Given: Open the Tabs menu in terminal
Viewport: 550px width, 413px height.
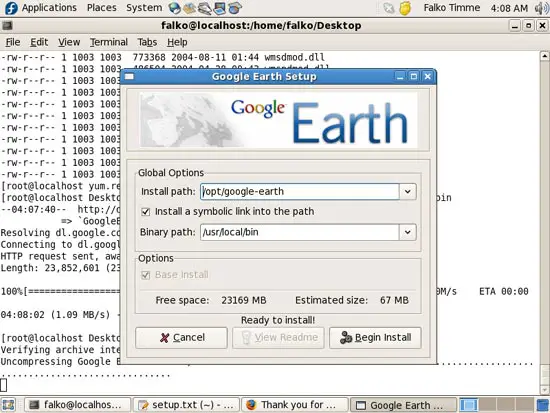Looking at the screenshot, I should point(147,42).
